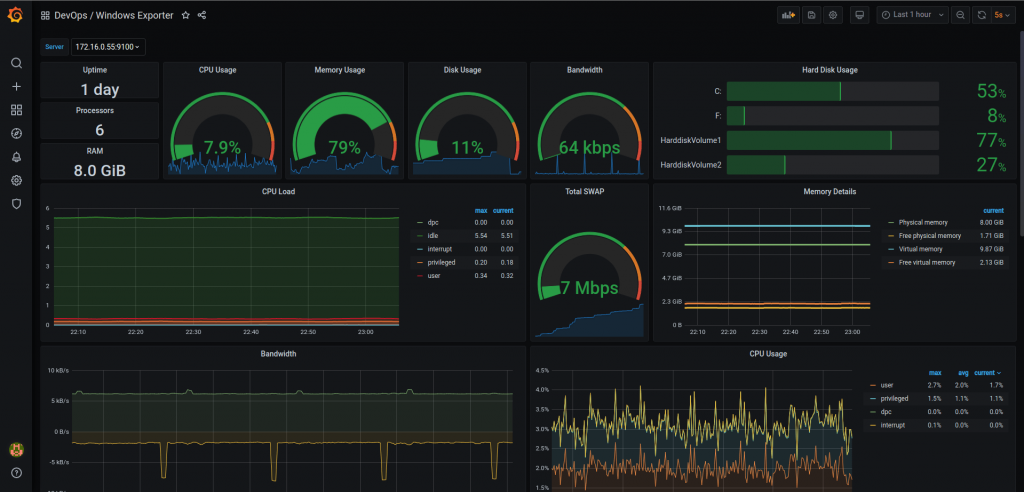Expand the 5s refresh interval dropdown
The height and width of the screenshot is (492, 1024).
click(x=1002, y=15)
